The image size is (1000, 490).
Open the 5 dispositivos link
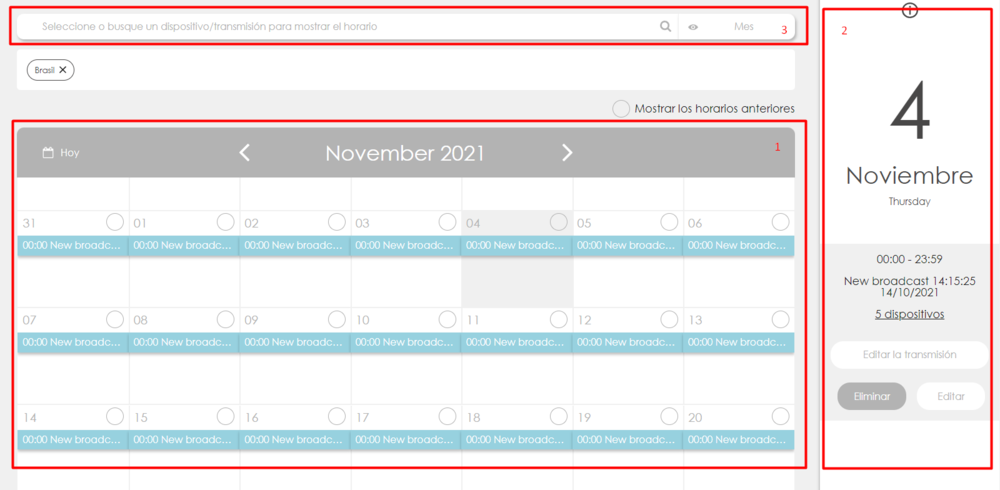[909, 314]
